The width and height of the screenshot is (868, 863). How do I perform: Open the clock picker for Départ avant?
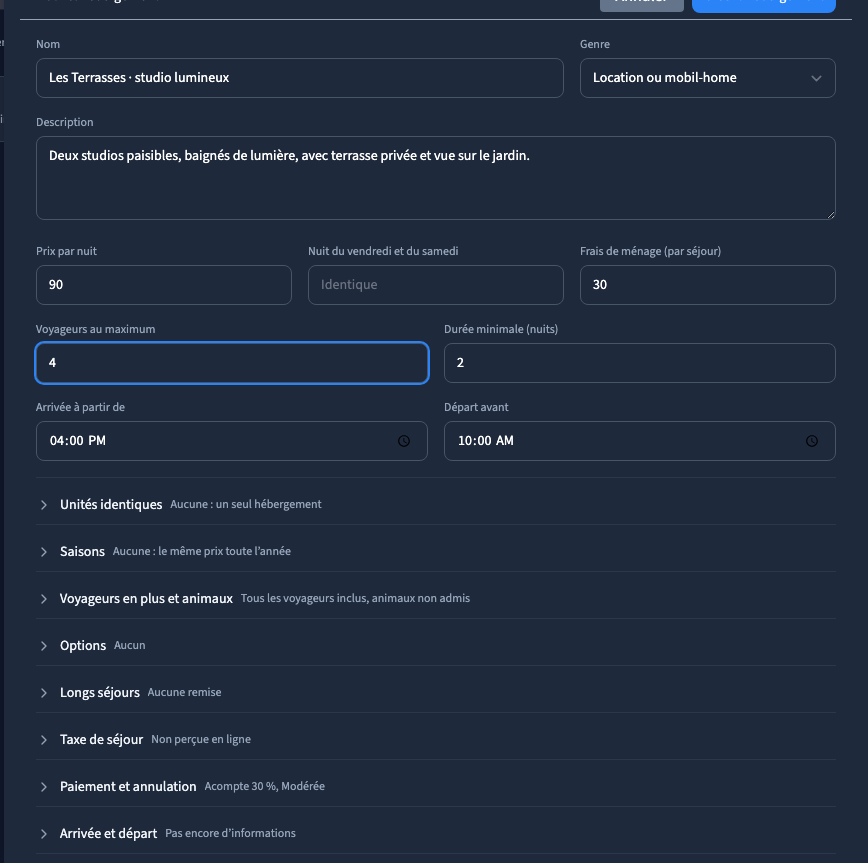812,441
